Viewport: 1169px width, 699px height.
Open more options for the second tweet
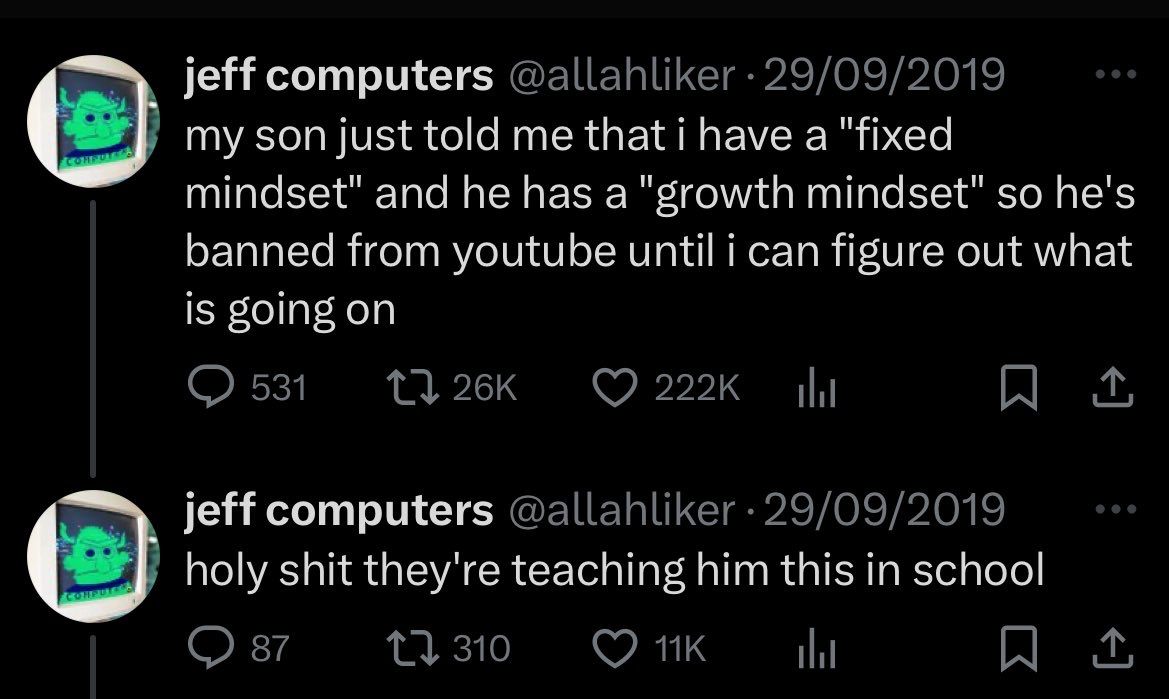tap(1115, 509)
